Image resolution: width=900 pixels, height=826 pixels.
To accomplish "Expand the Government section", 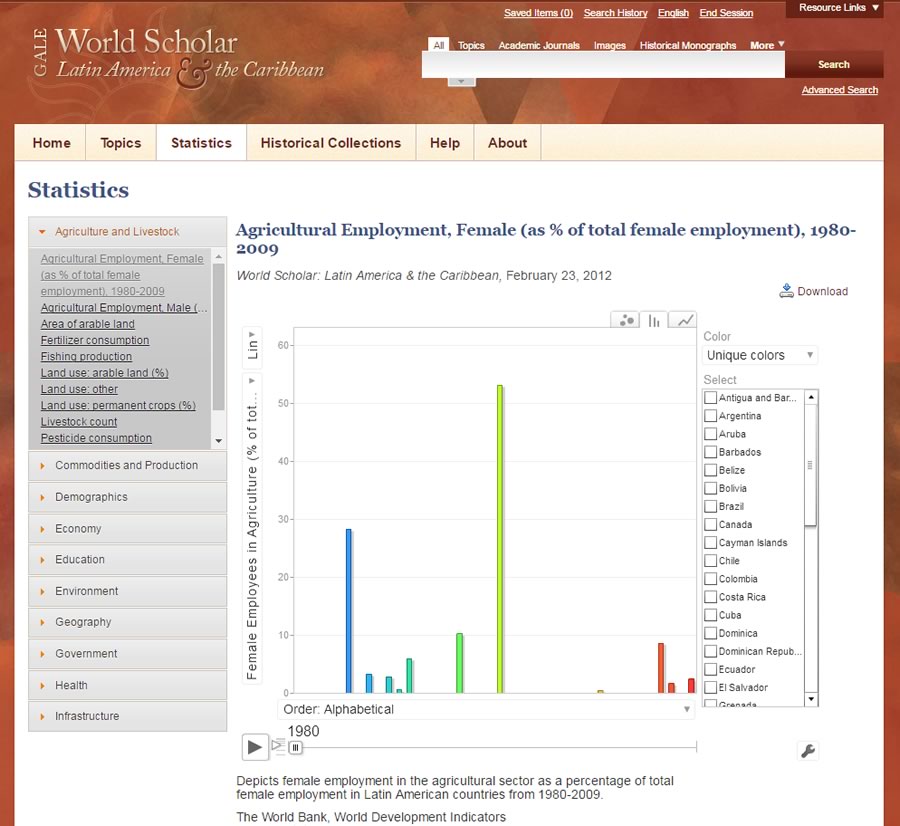I will [x=127, y=653].
